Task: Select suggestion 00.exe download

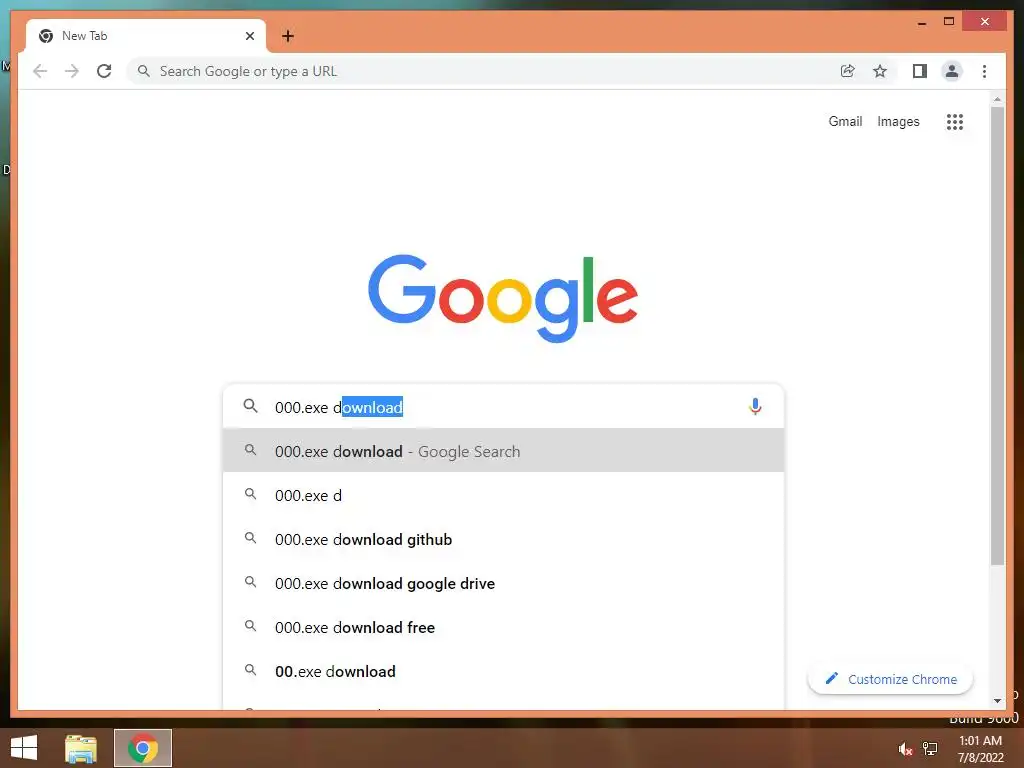Action: tap(503, 671)
